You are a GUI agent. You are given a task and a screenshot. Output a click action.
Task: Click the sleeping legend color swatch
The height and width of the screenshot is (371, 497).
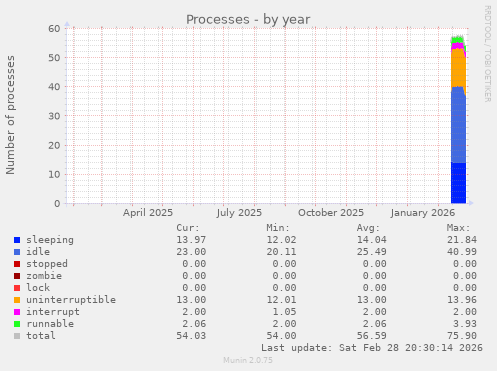coord(17,240)
